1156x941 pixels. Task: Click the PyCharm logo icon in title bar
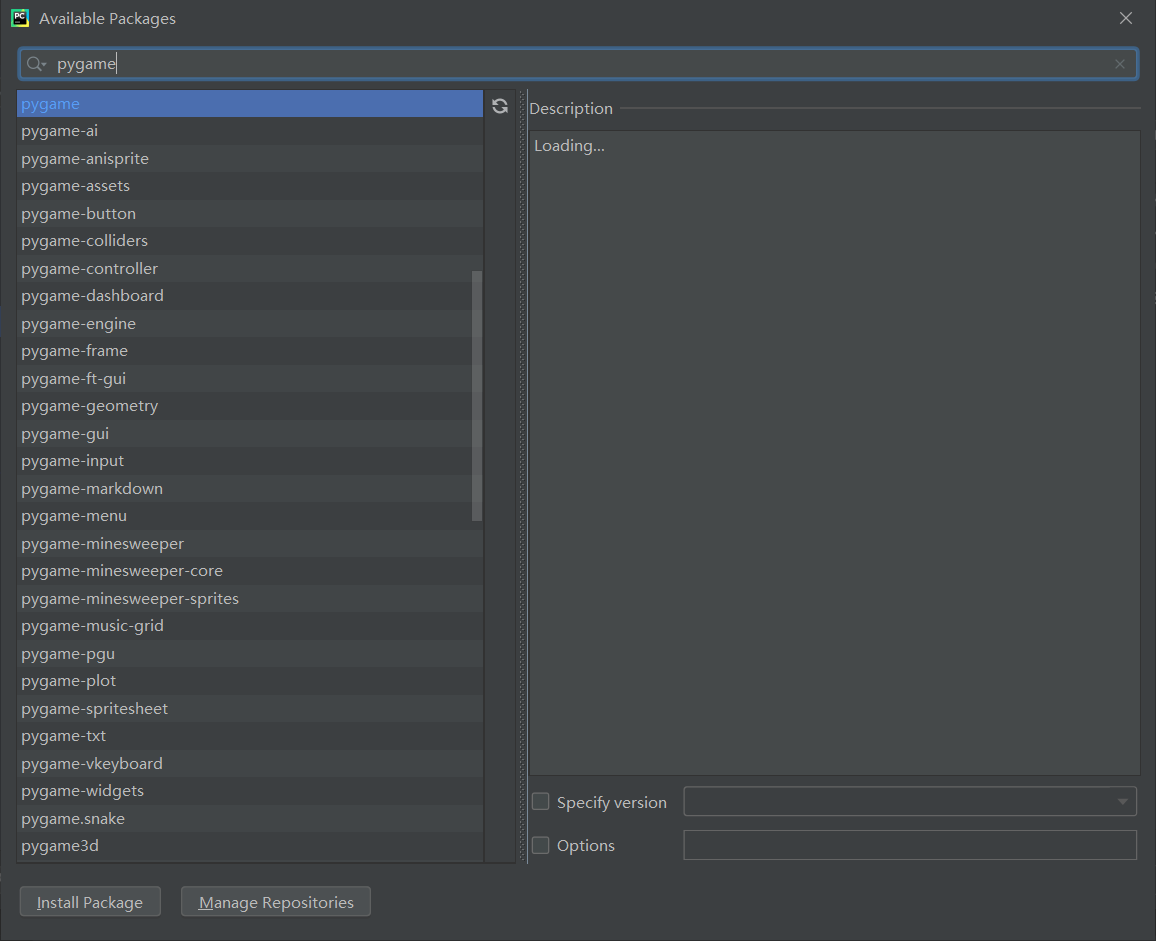pos(20,18)
